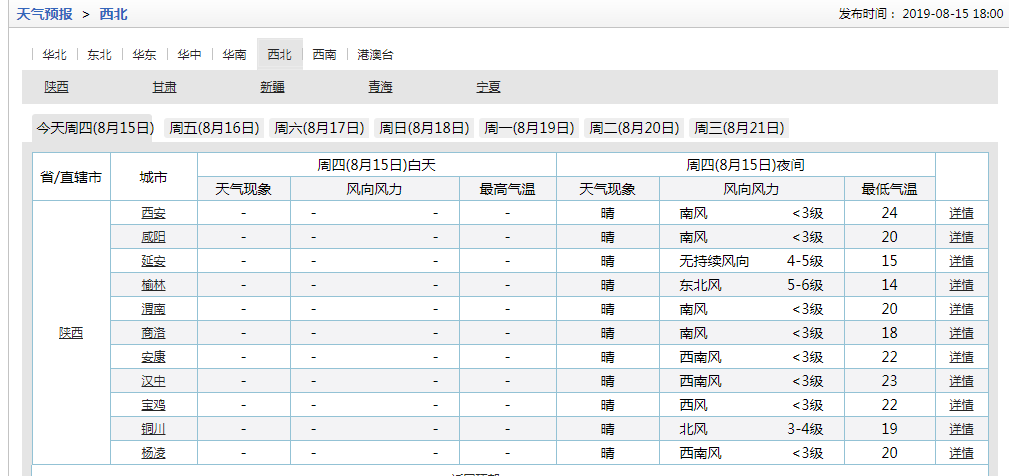Open the 商洛 city link
The height and width of the screenshot is (476, 1009).
click(154, 333)
